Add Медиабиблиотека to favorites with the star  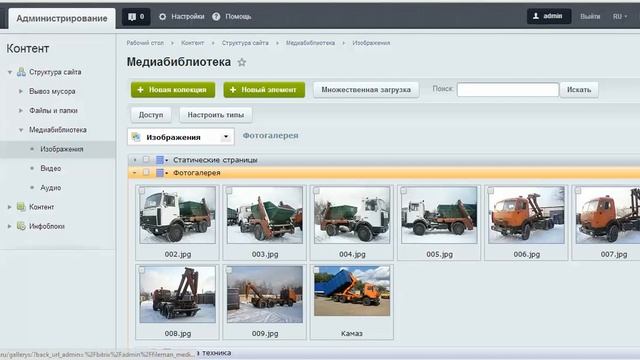coord(242,62)
